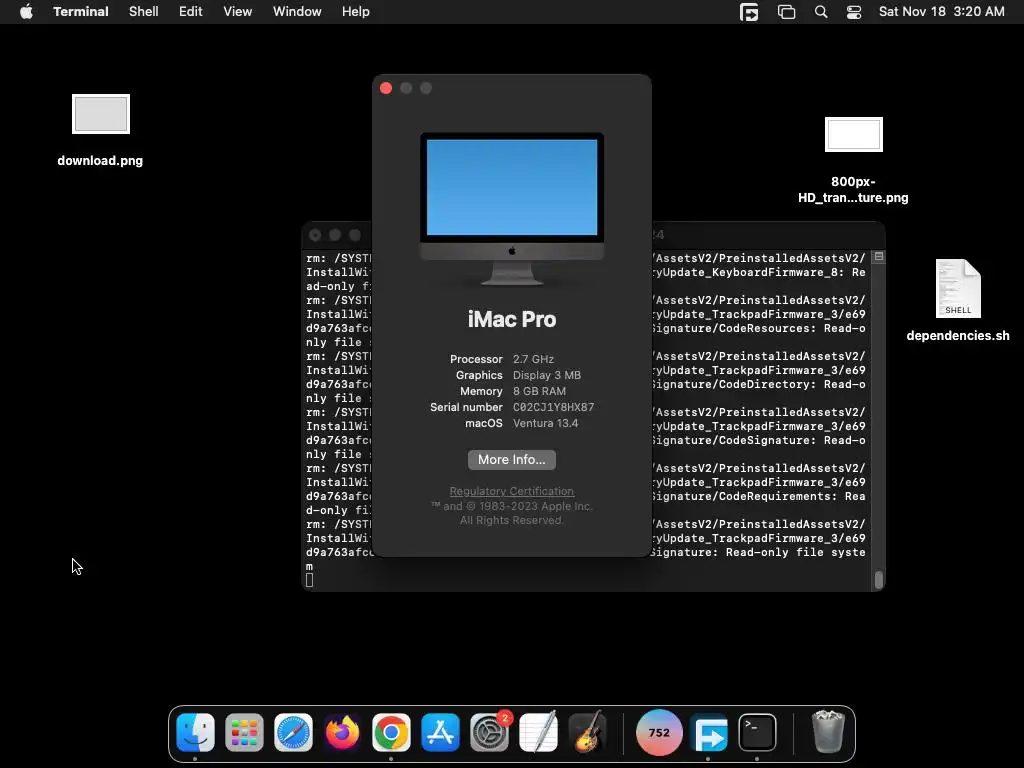
Task: Open TextEdit from the Dock
Action: click(538, 733)
